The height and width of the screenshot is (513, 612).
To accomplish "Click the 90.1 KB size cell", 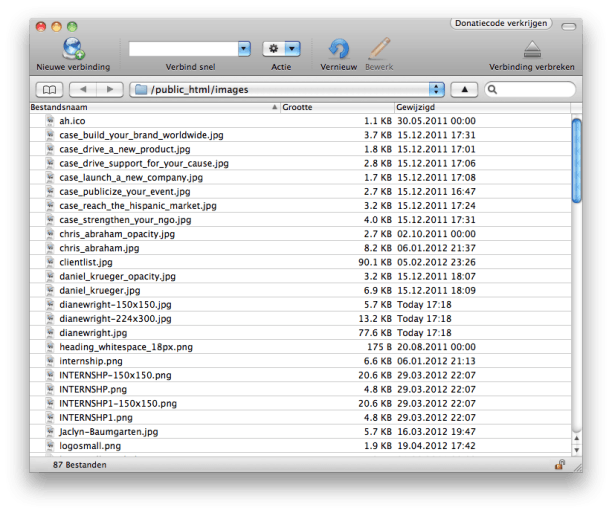I will [x=375, y=262].
